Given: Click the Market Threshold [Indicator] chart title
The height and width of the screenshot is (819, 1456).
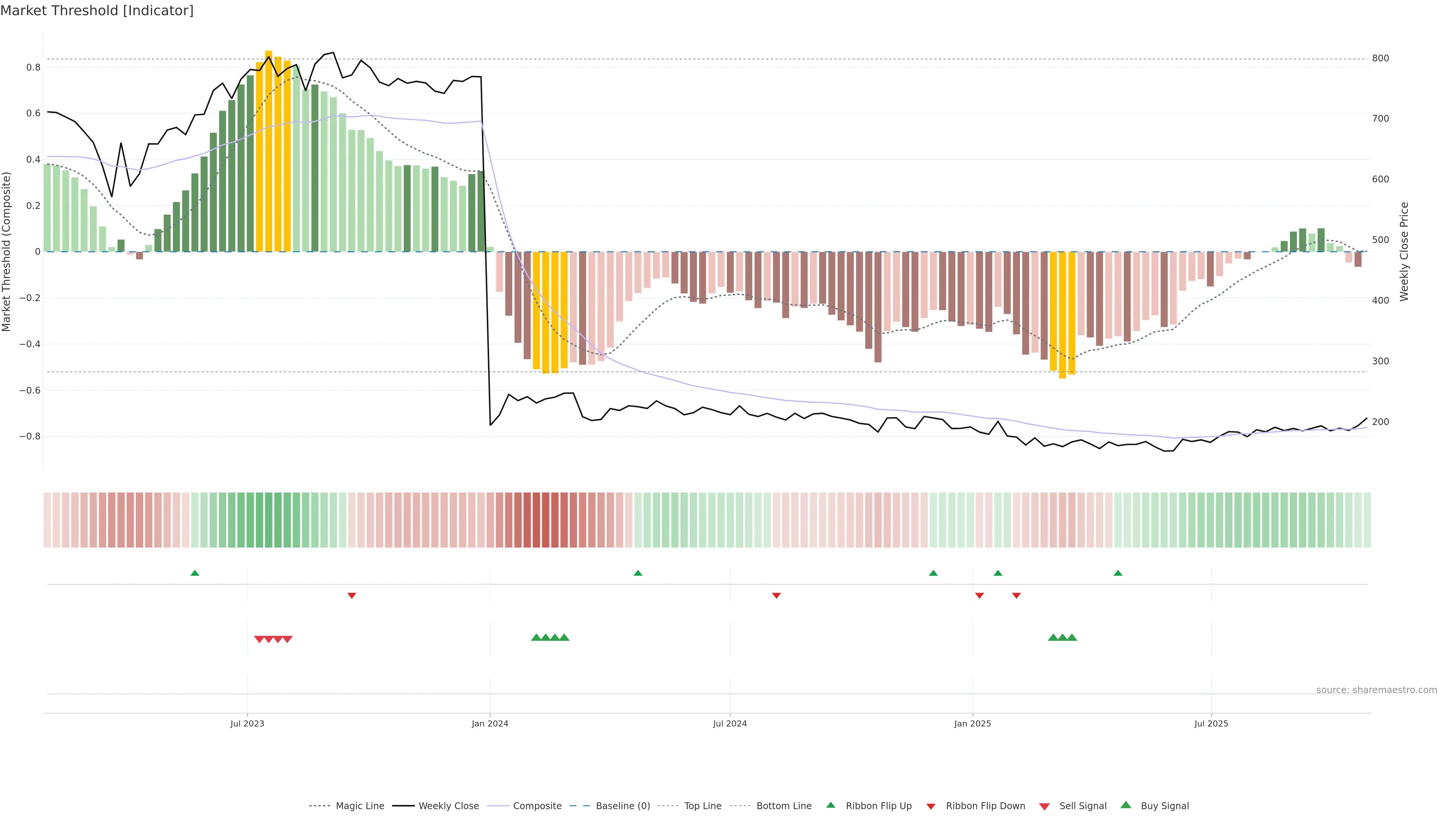Looking at the screenshot, I should pyautogui.click(x=97, y=11).
